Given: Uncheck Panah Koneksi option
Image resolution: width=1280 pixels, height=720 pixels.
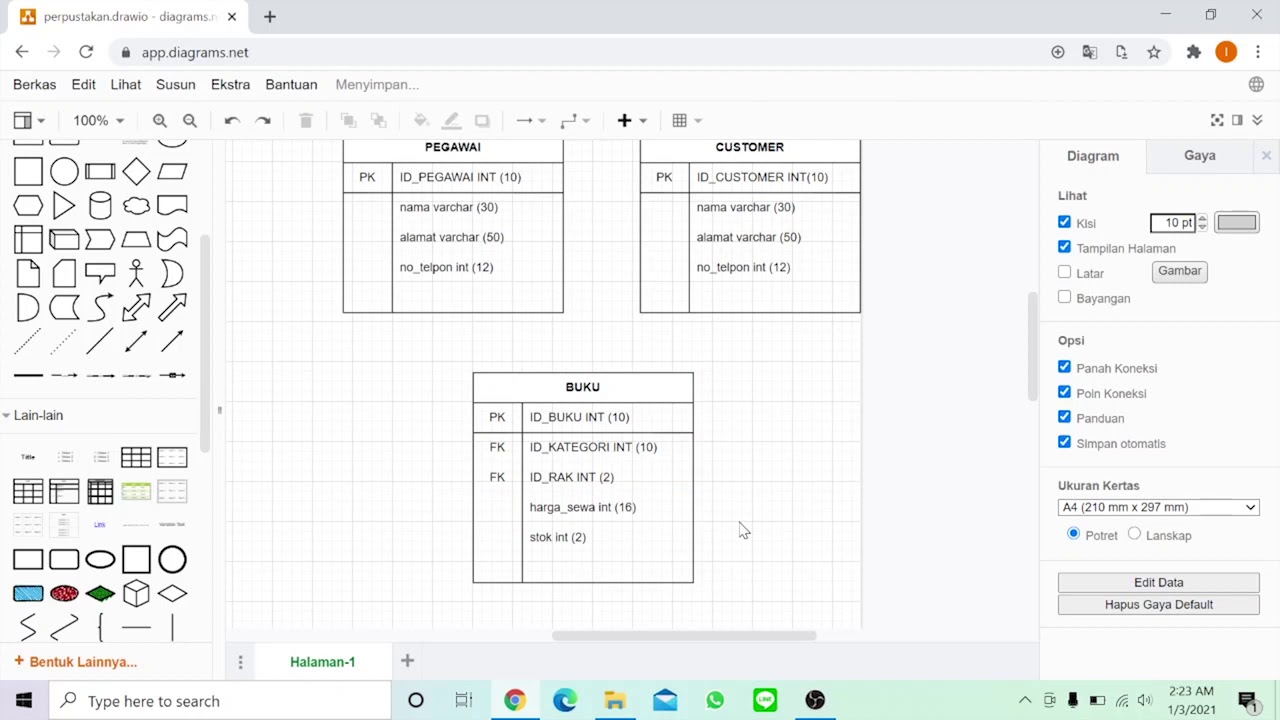Looking at the screenshot, I should (x=1064, y=367).
